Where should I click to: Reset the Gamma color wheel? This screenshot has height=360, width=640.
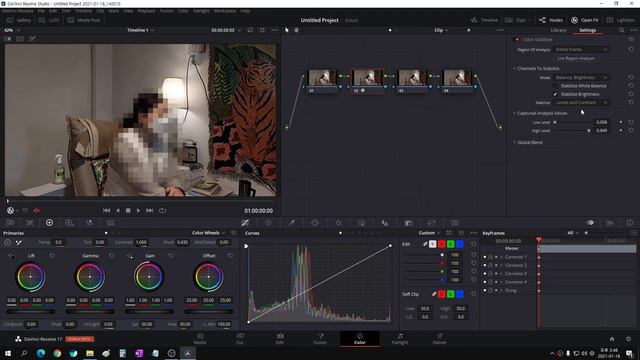111,256
